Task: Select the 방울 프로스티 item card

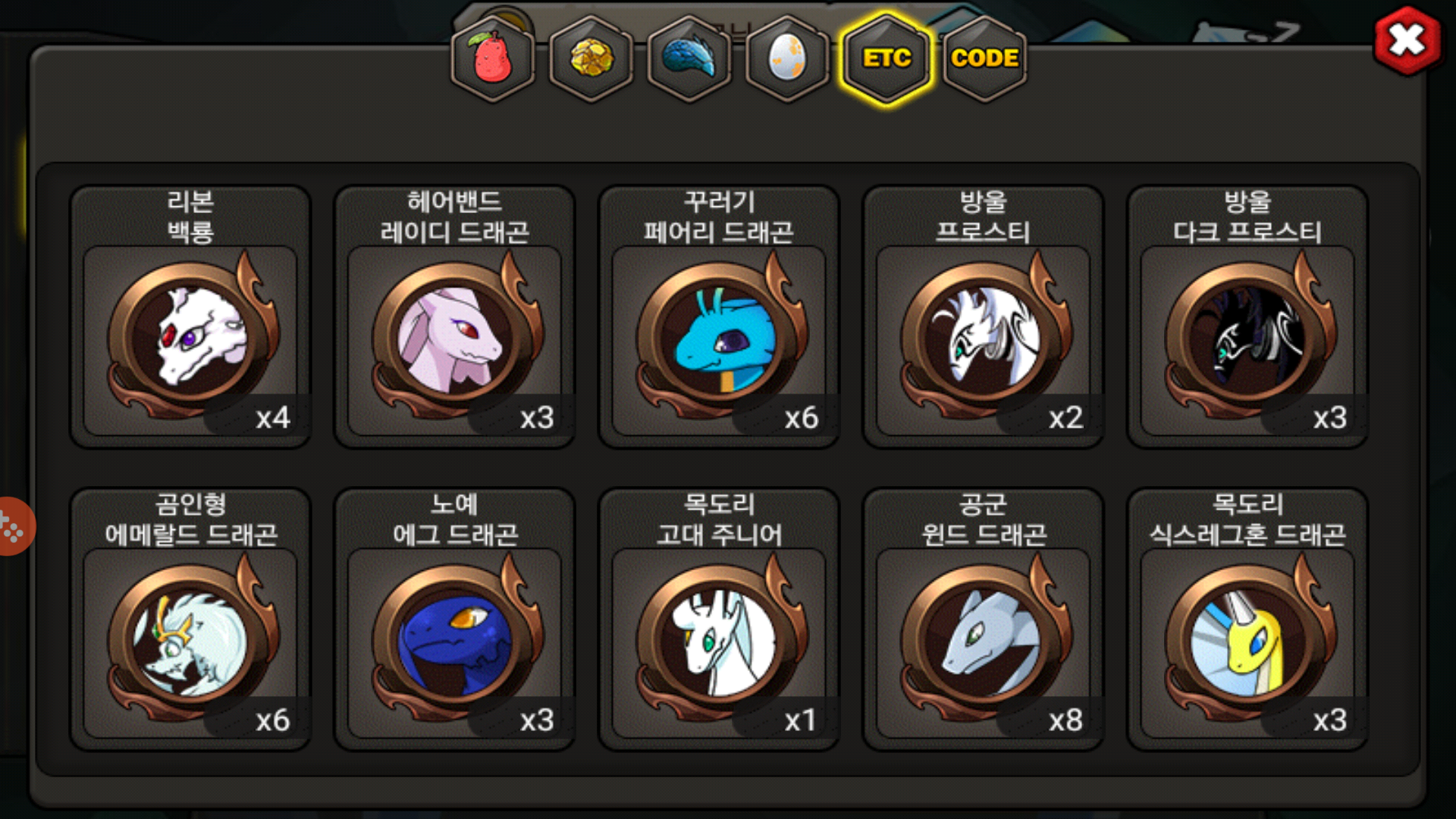Action: [984, 317]
